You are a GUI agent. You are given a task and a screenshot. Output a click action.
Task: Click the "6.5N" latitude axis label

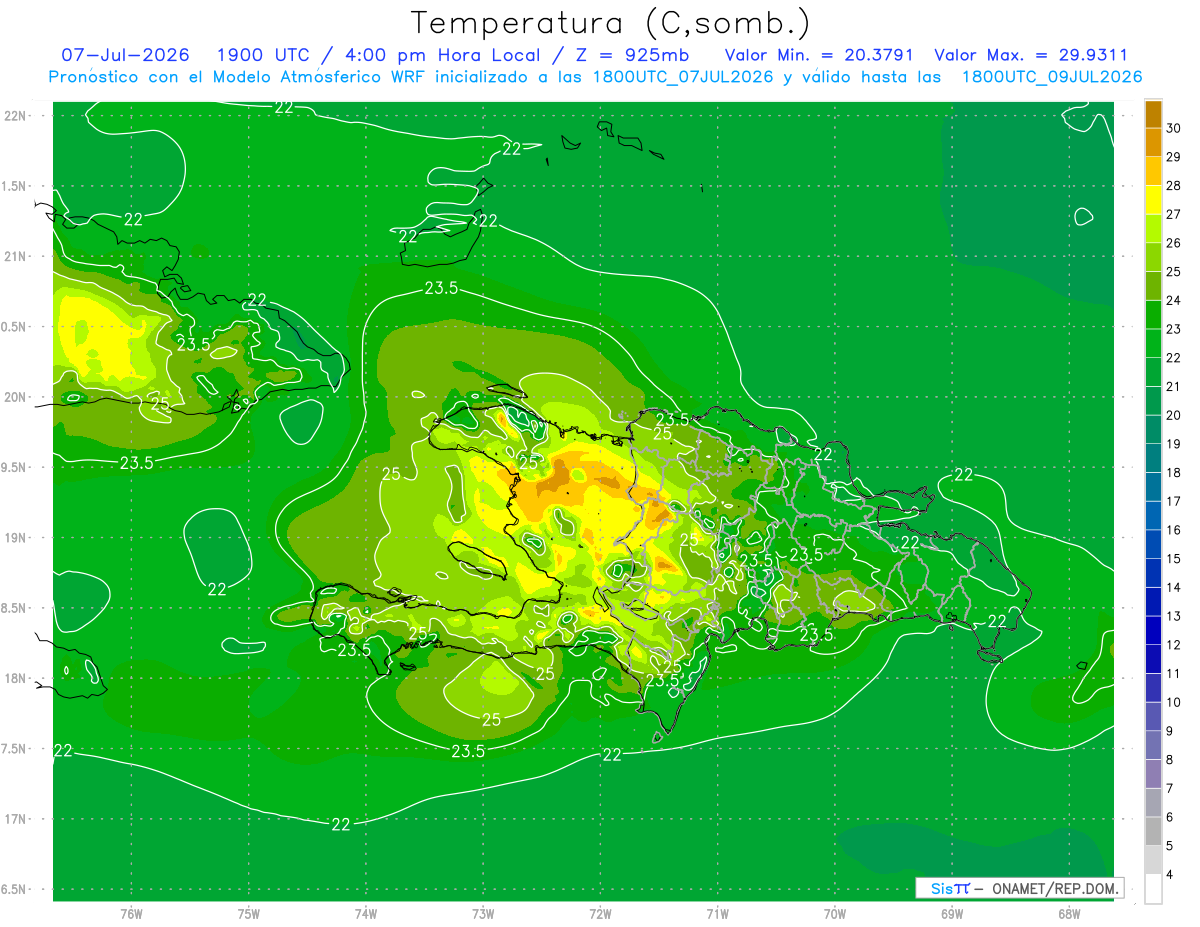tap(14, 889)
